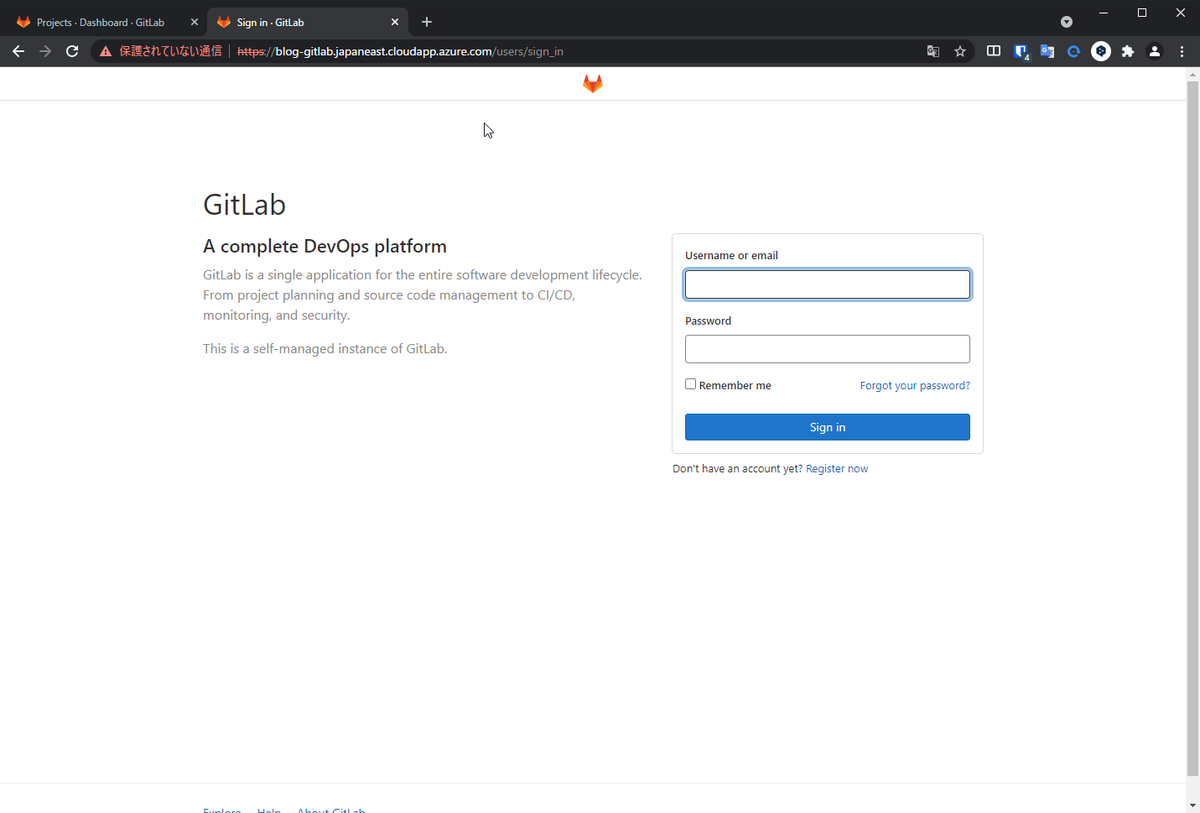Open the Chrome profile avatar icon

coord(1155,51)
